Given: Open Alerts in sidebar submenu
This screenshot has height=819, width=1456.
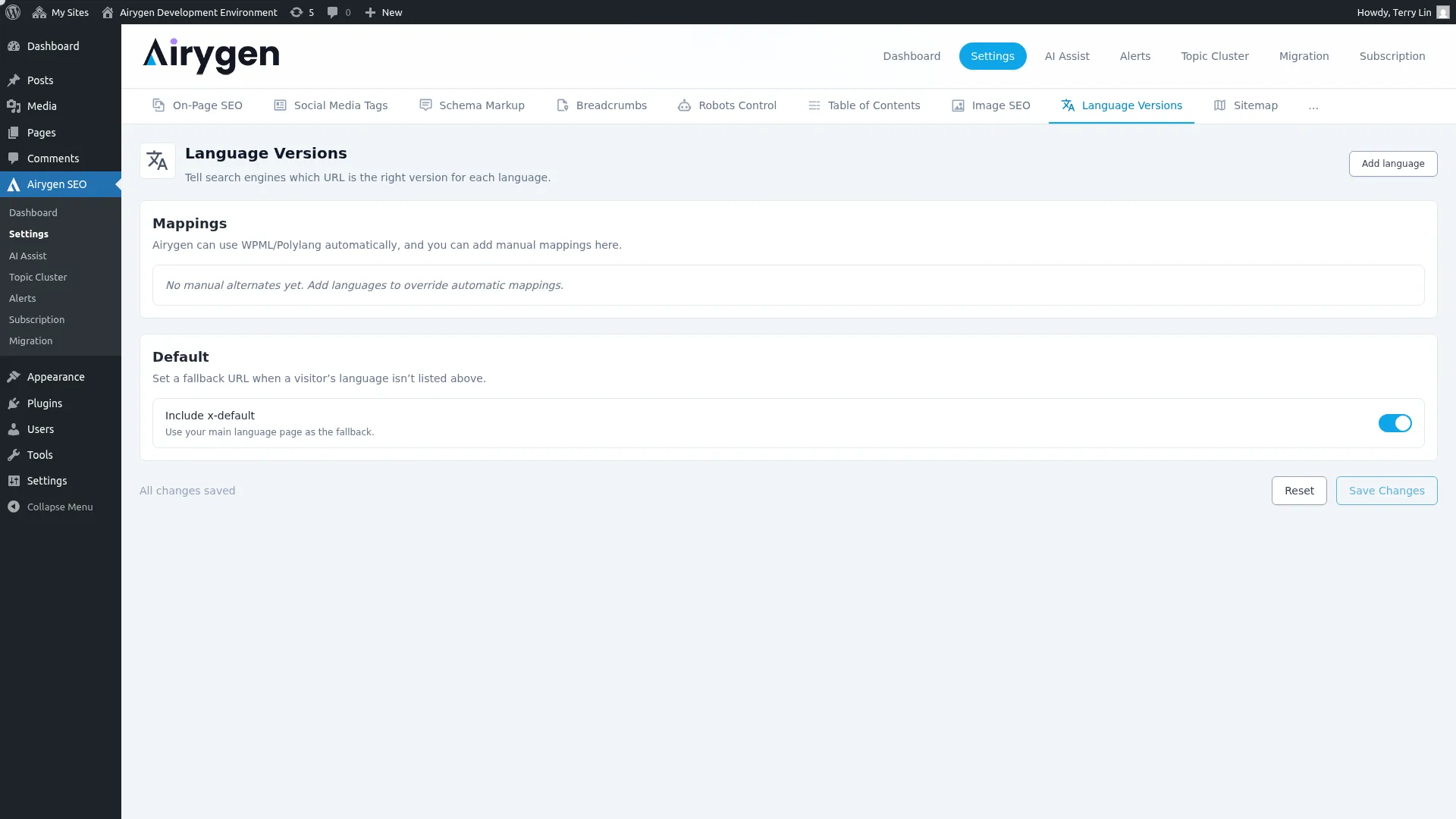Looking at the screenshot, I should click(x=23, y=299).
